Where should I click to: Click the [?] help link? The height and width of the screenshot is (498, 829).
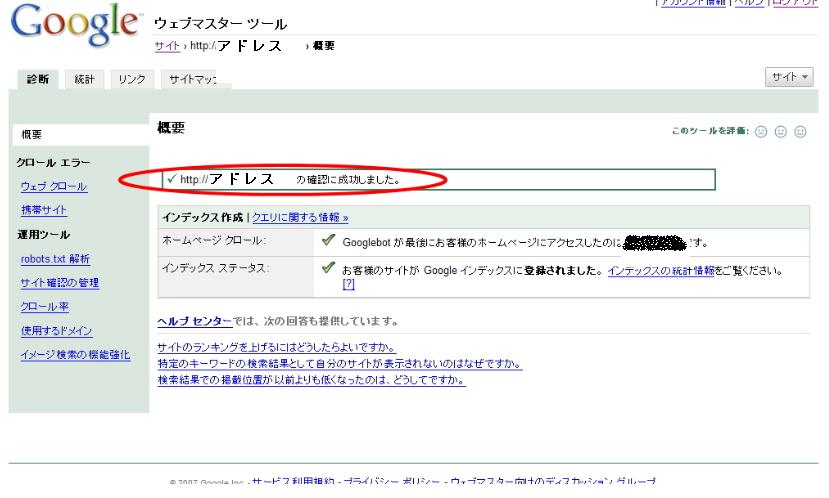tap(348, 284)
